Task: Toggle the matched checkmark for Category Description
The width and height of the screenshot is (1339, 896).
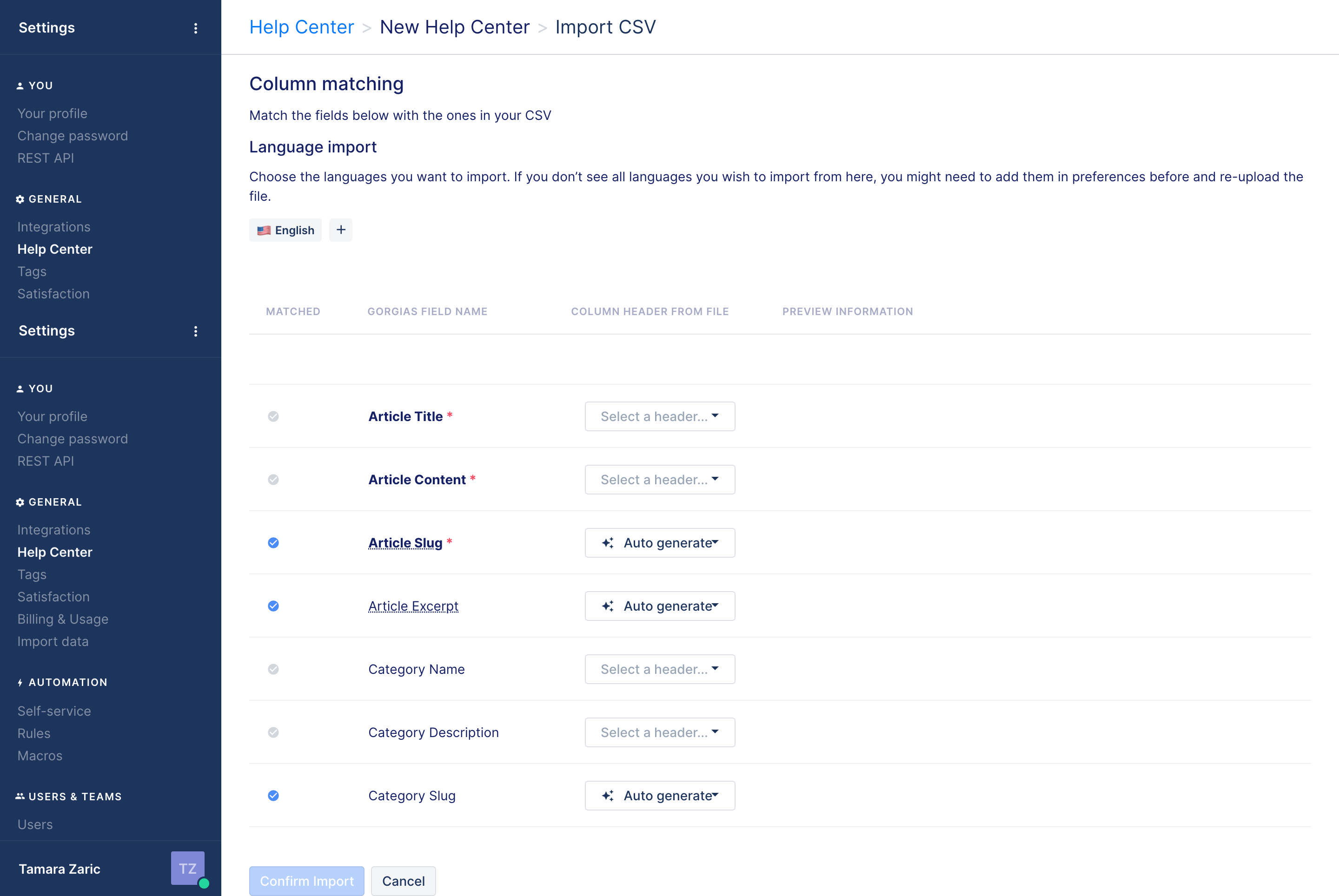Action: 273,732
